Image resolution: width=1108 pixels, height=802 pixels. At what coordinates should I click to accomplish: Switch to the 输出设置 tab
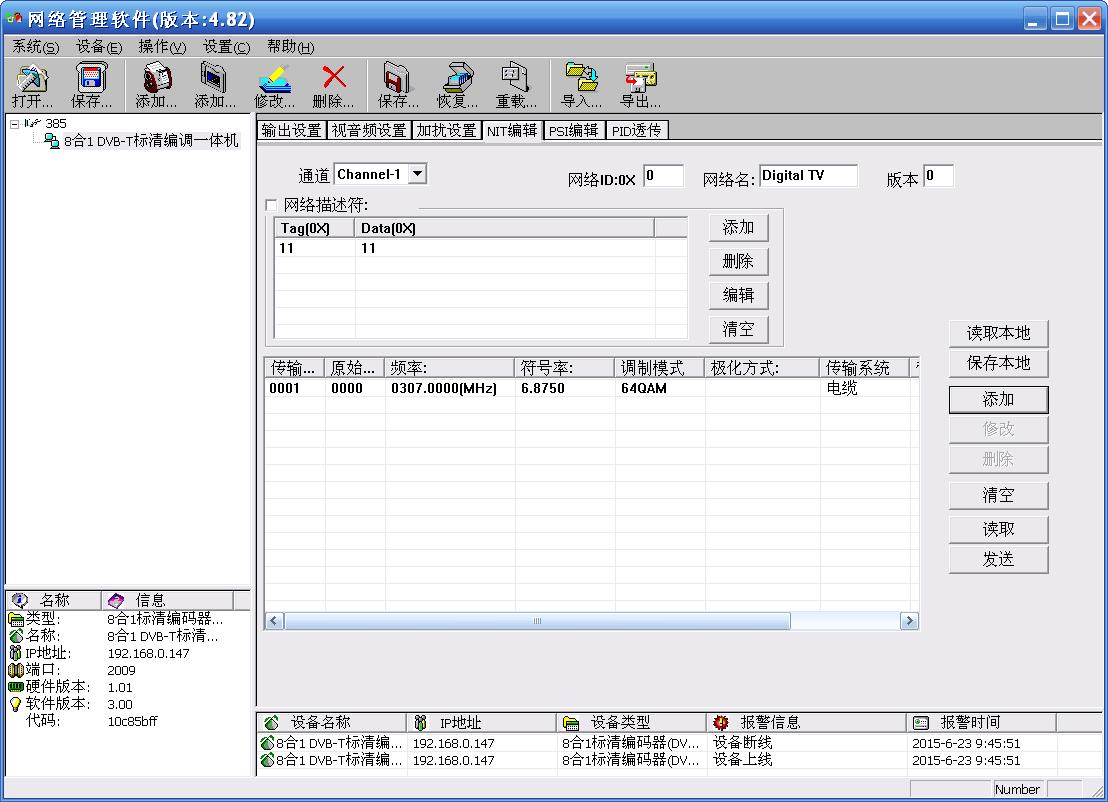291,130
